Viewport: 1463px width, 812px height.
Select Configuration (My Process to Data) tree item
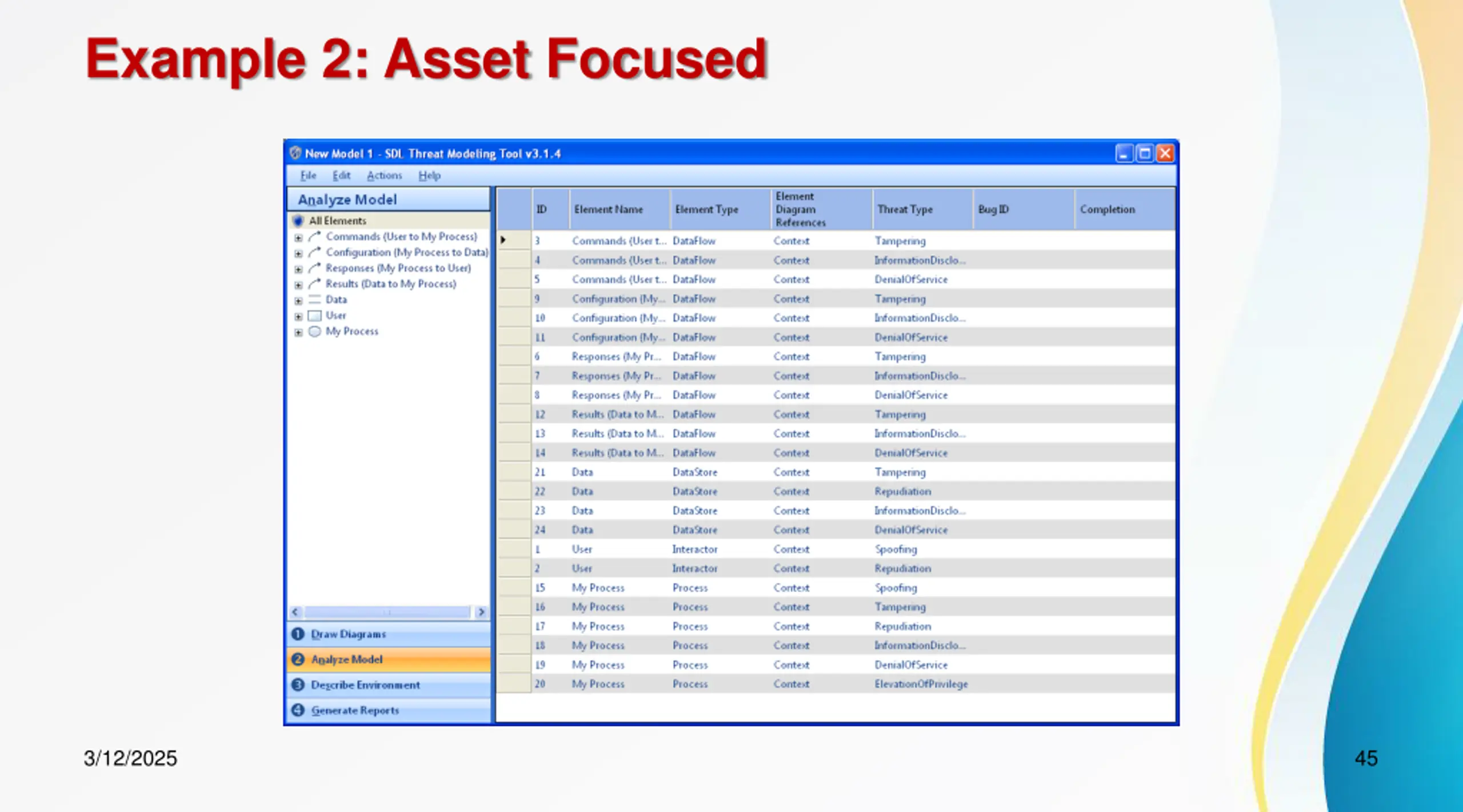coord(407,252)
